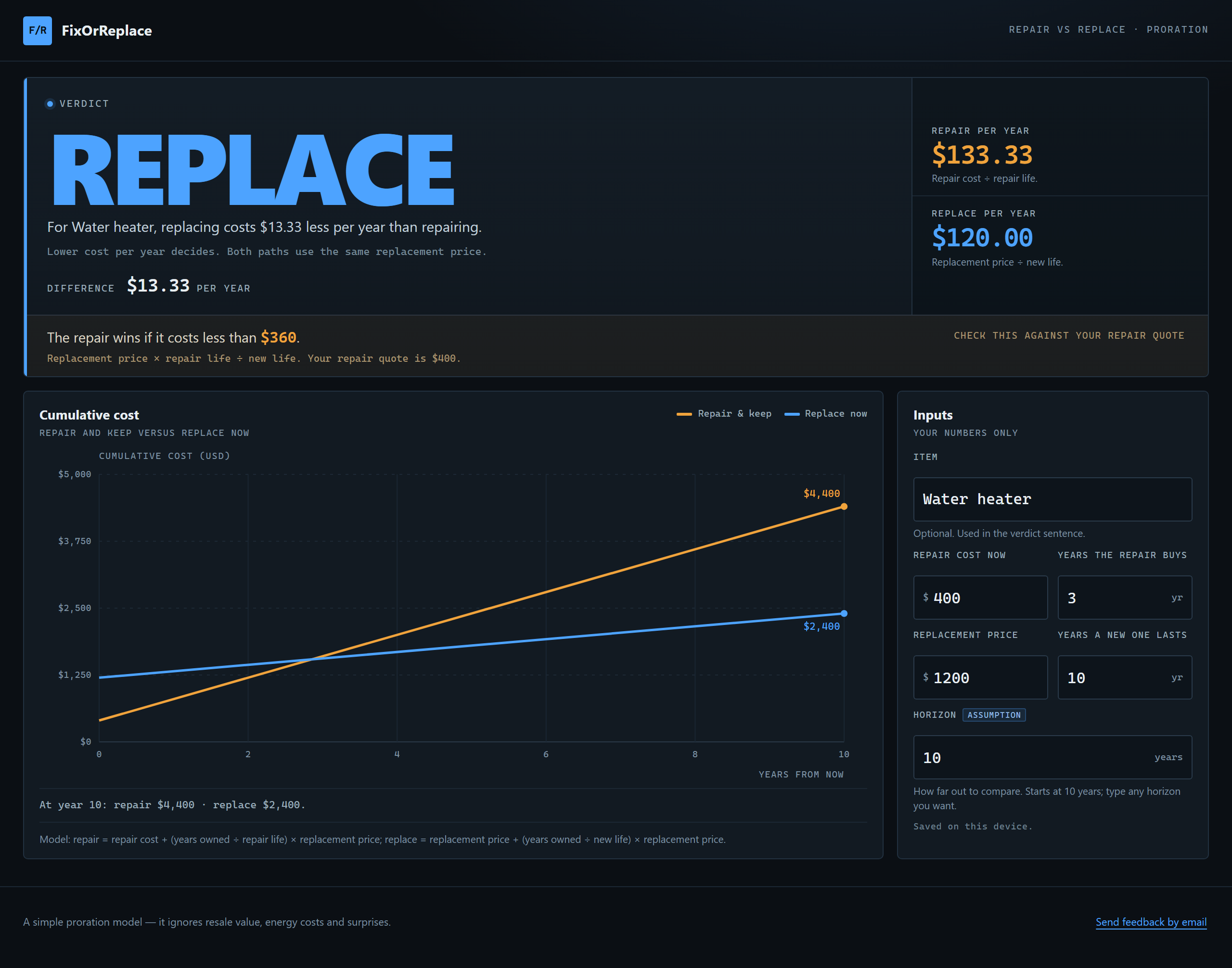Click the blue Replace now legend swatch
The height and width of the screenshot is (968, 1232).
[x=792, y=414]
